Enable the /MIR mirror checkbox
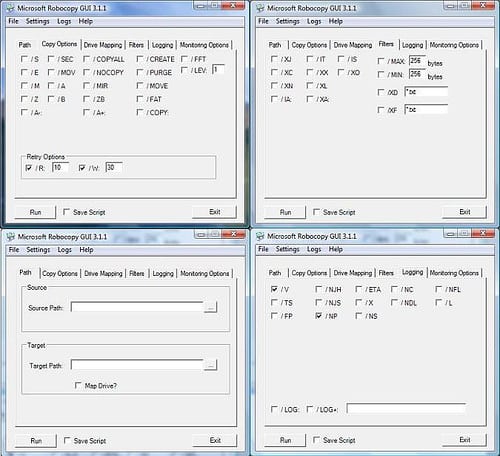500x456 pixels. [86, 86]
